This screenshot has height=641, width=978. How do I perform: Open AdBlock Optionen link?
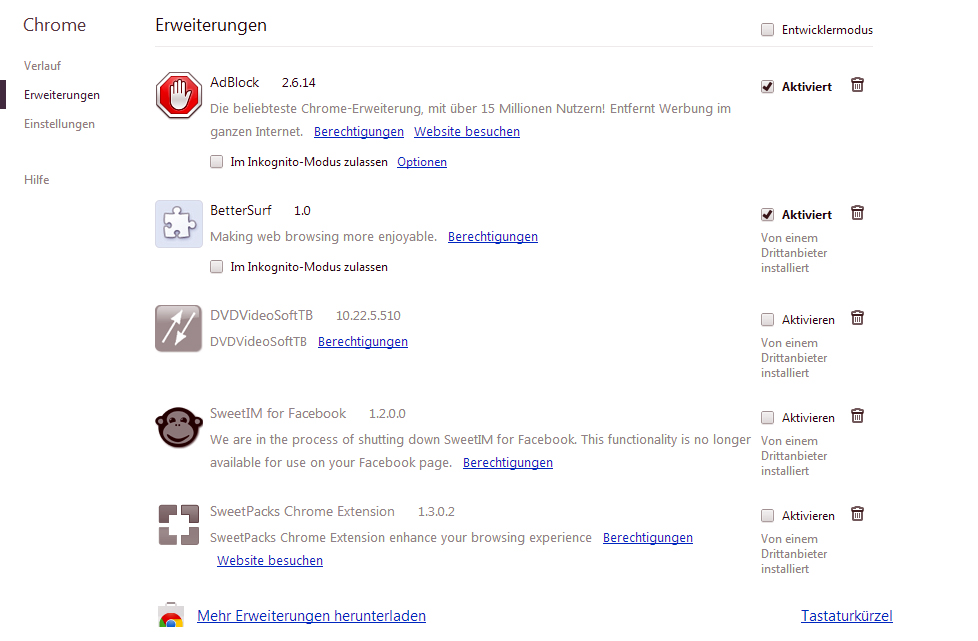tap(422, 162)
